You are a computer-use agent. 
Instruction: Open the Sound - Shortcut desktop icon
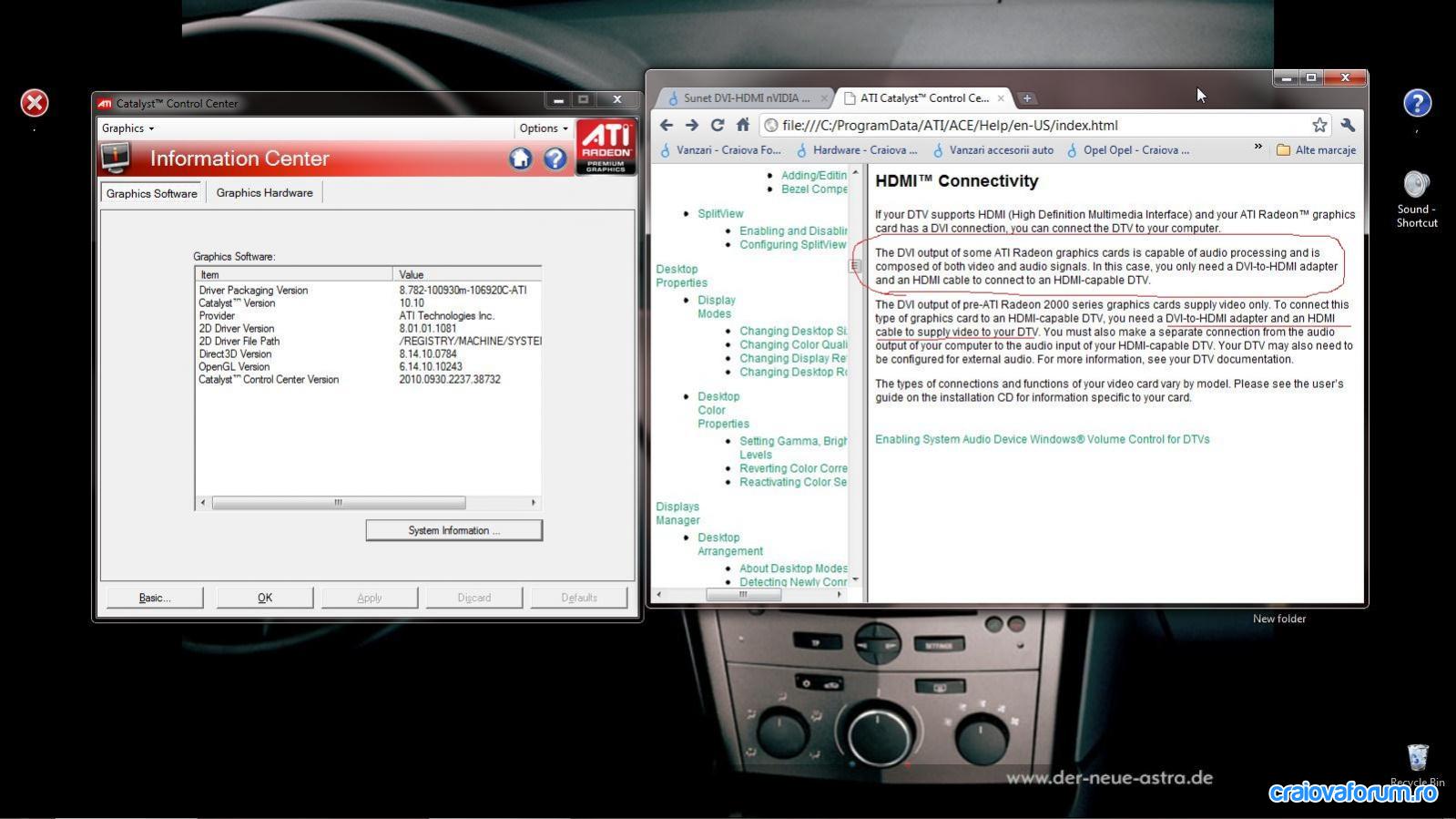(1417, 199)
